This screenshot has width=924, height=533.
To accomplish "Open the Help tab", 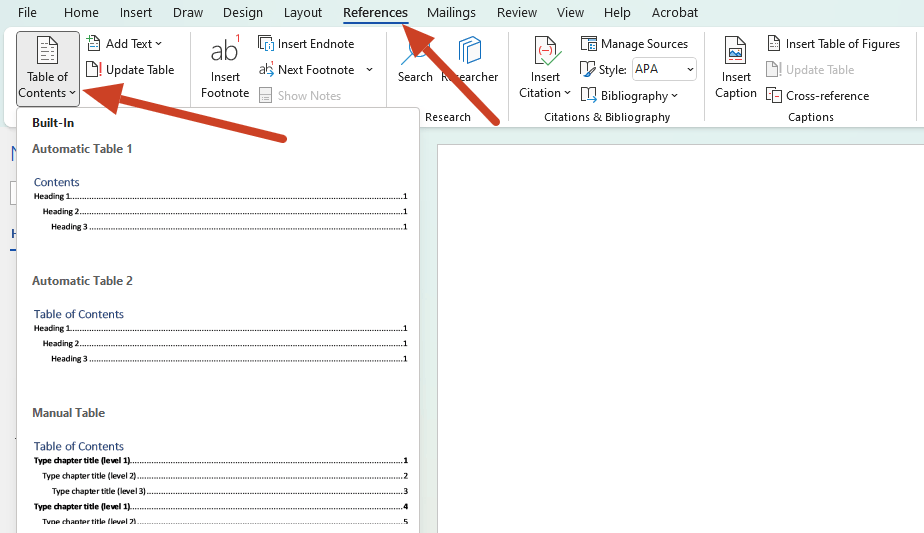I will coord(617,12).
